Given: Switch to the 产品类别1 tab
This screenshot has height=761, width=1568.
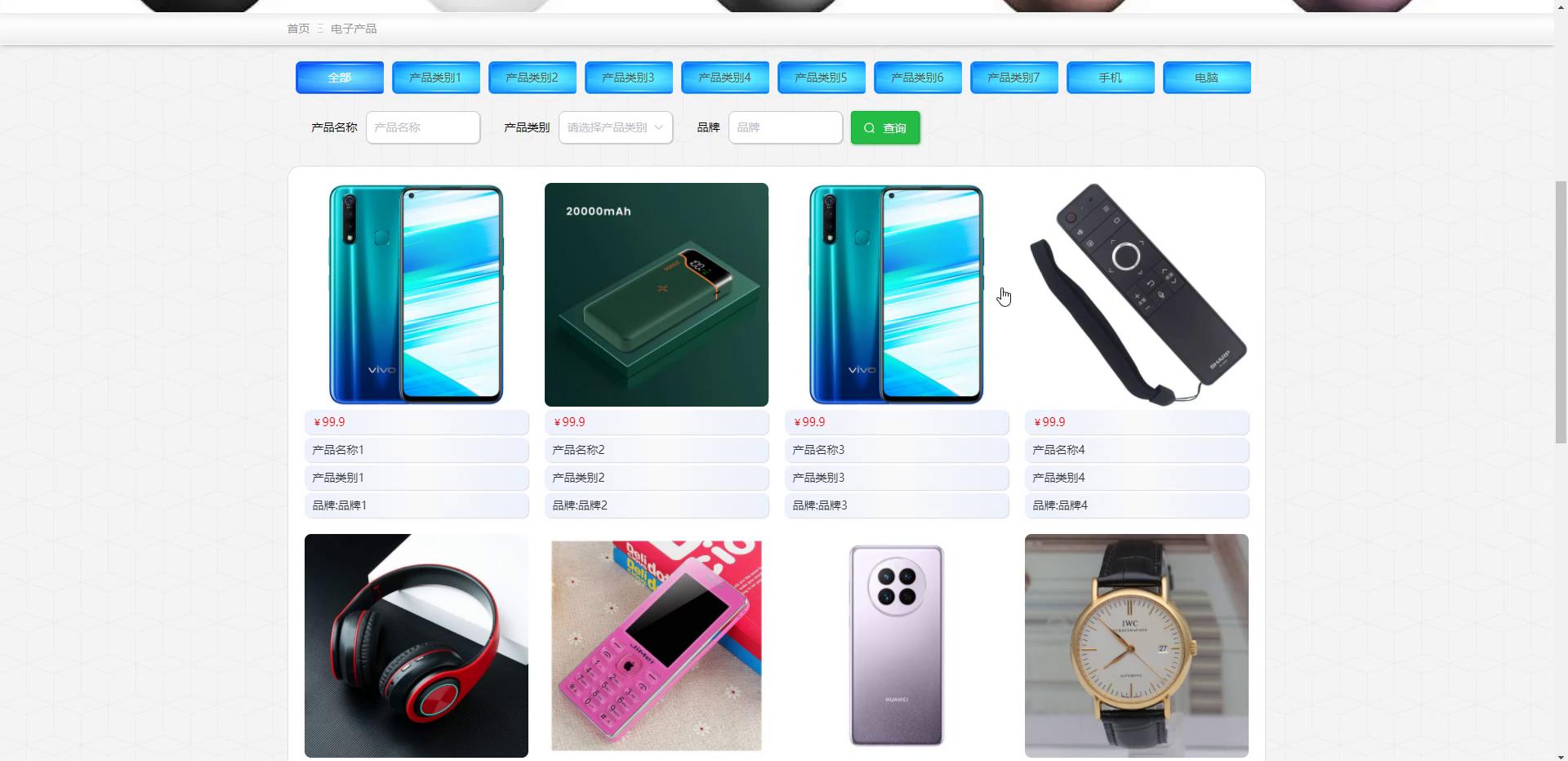Looking at the screenshot, I should coord(436,78).
